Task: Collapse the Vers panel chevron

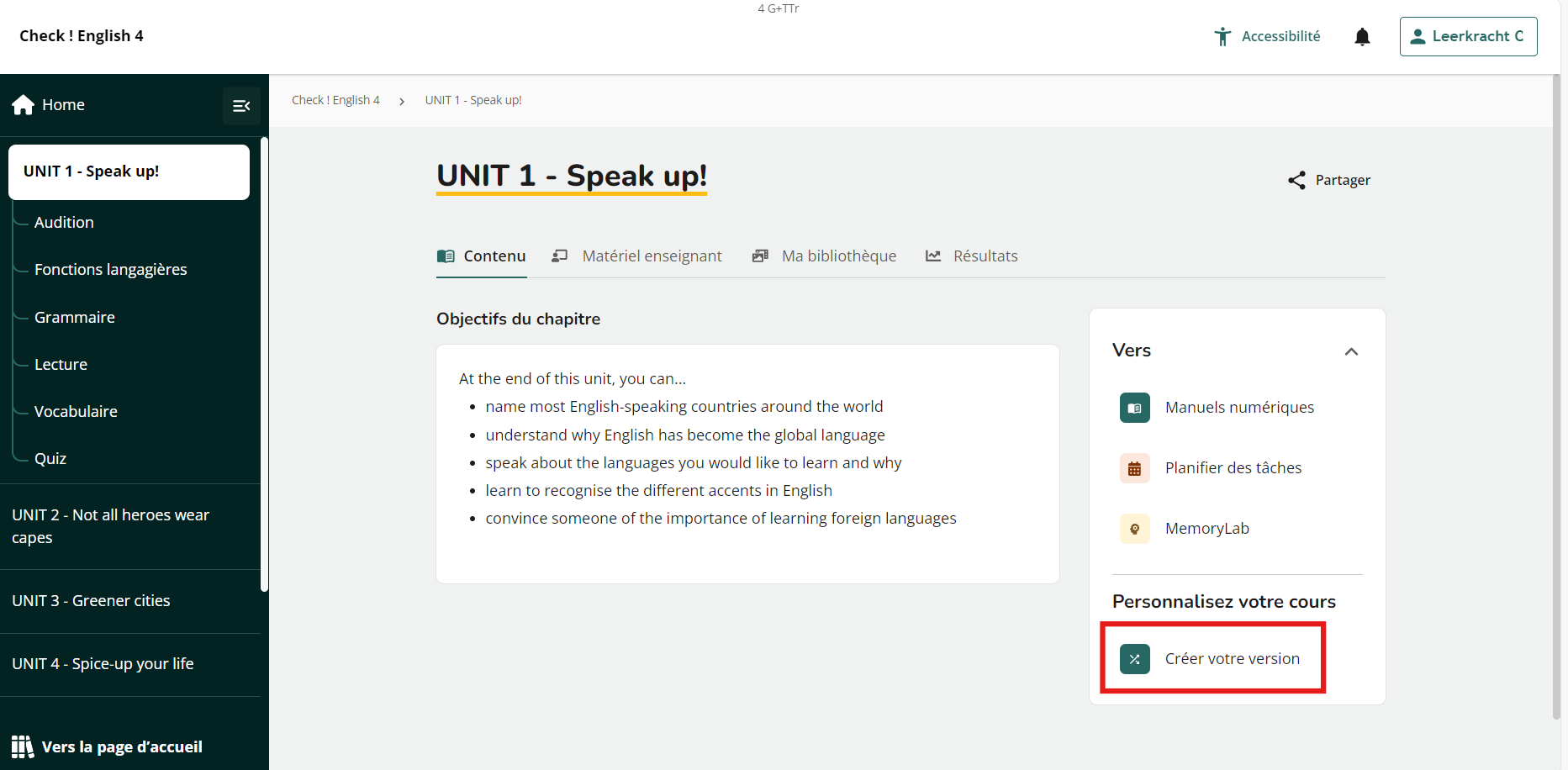Action: [1351, 351]
